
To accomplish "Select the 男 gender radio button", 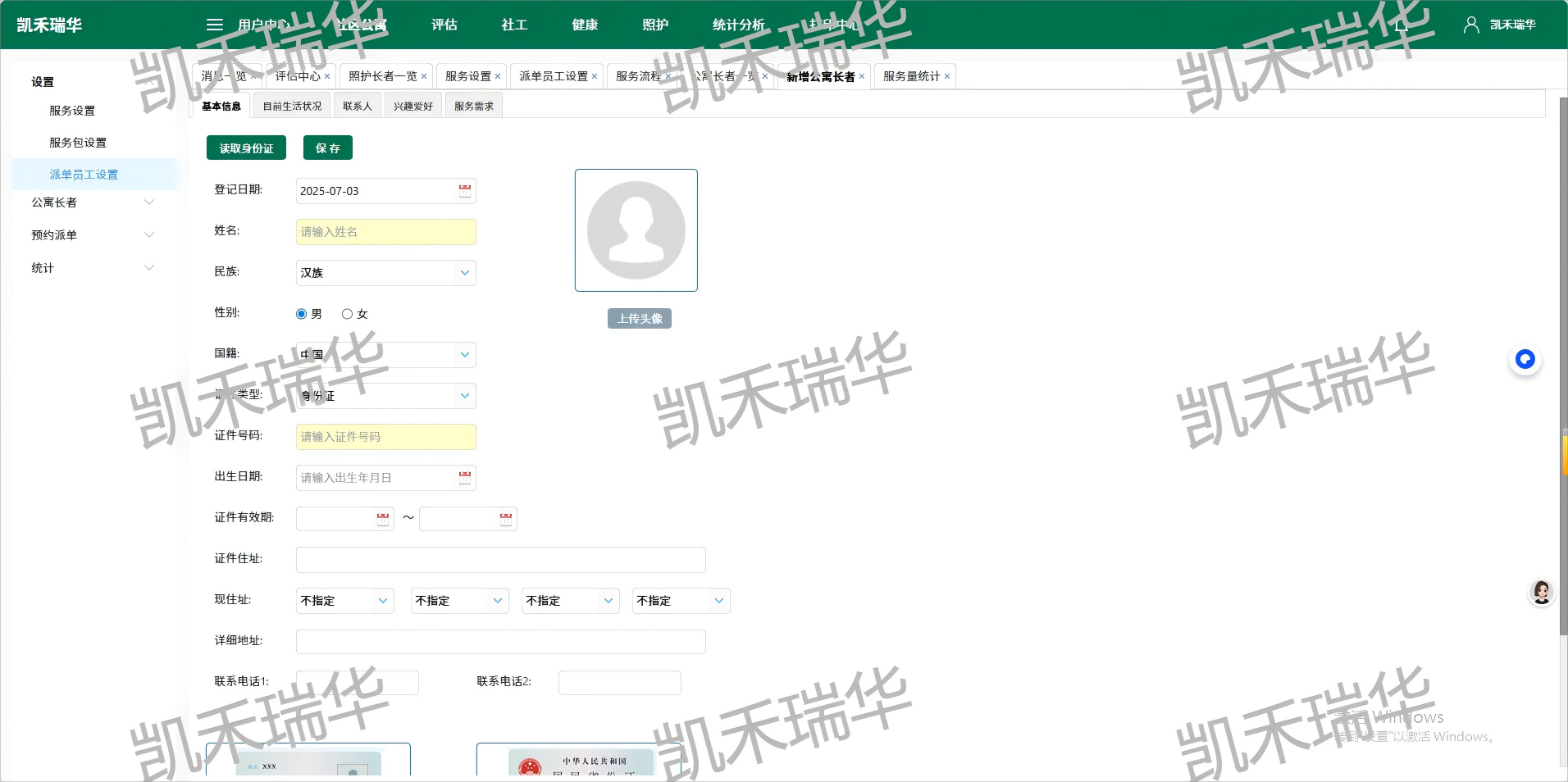I will tap(300, 313).
